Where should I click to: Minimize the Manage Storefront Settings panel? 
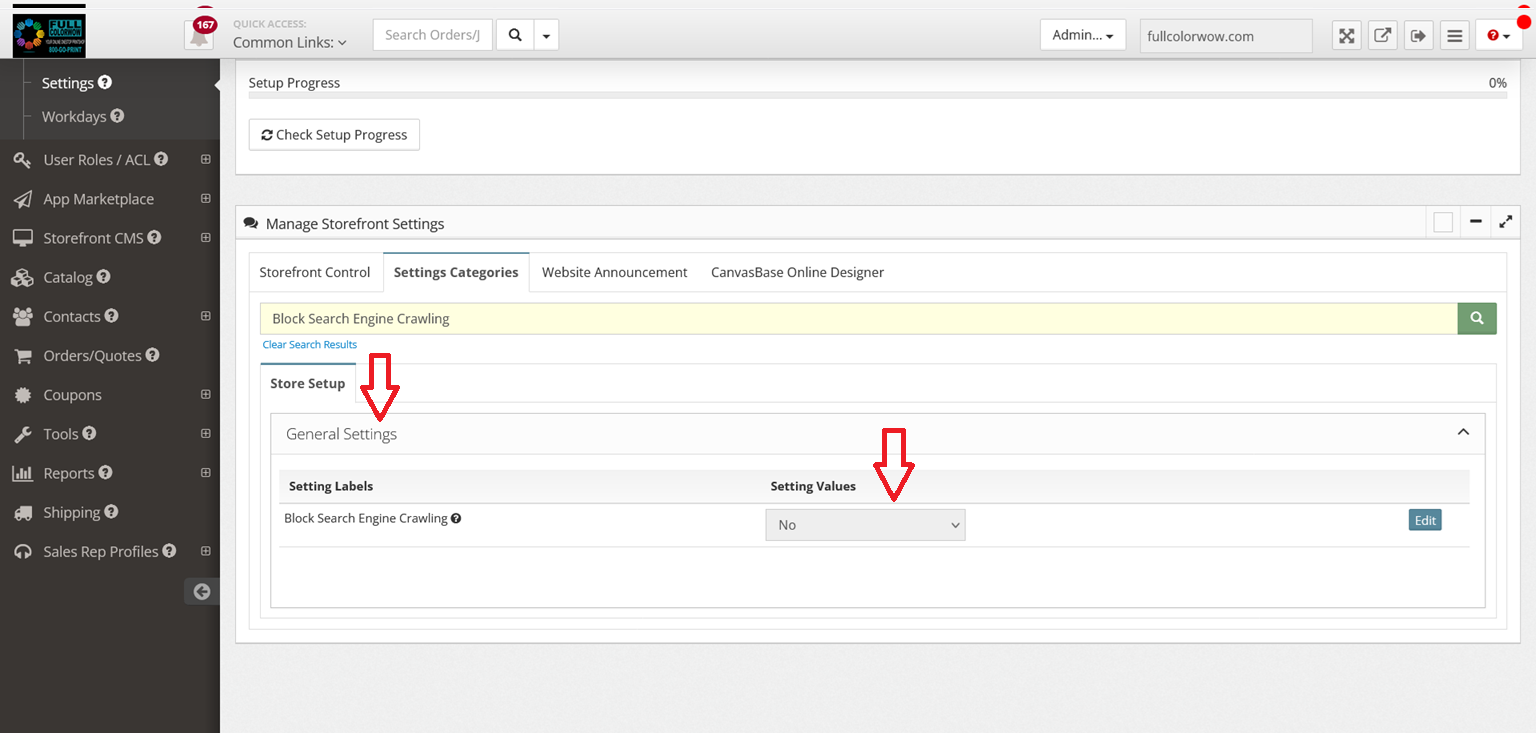point(1475,223)
